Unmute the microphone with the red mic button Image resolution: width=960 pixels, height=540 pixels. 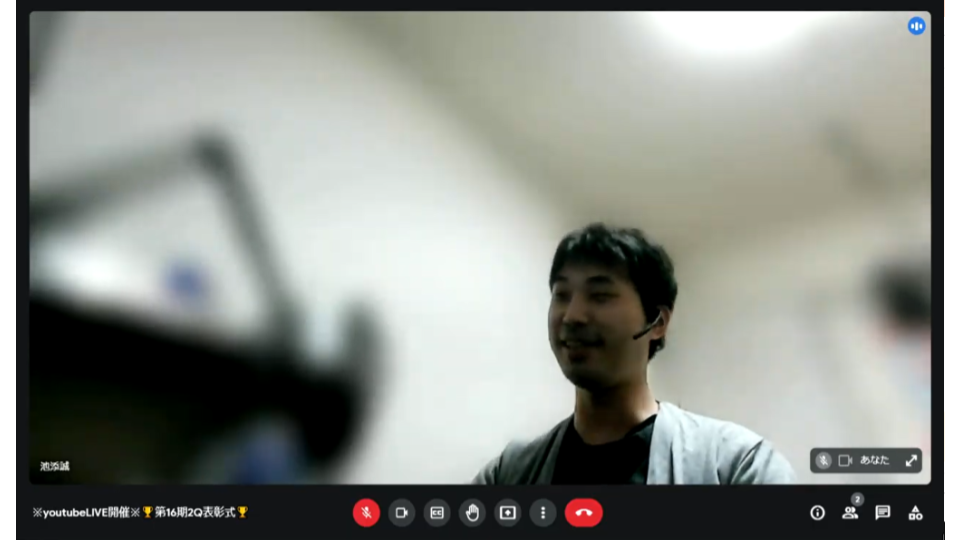pyautogui.click(x=366, y=512)
